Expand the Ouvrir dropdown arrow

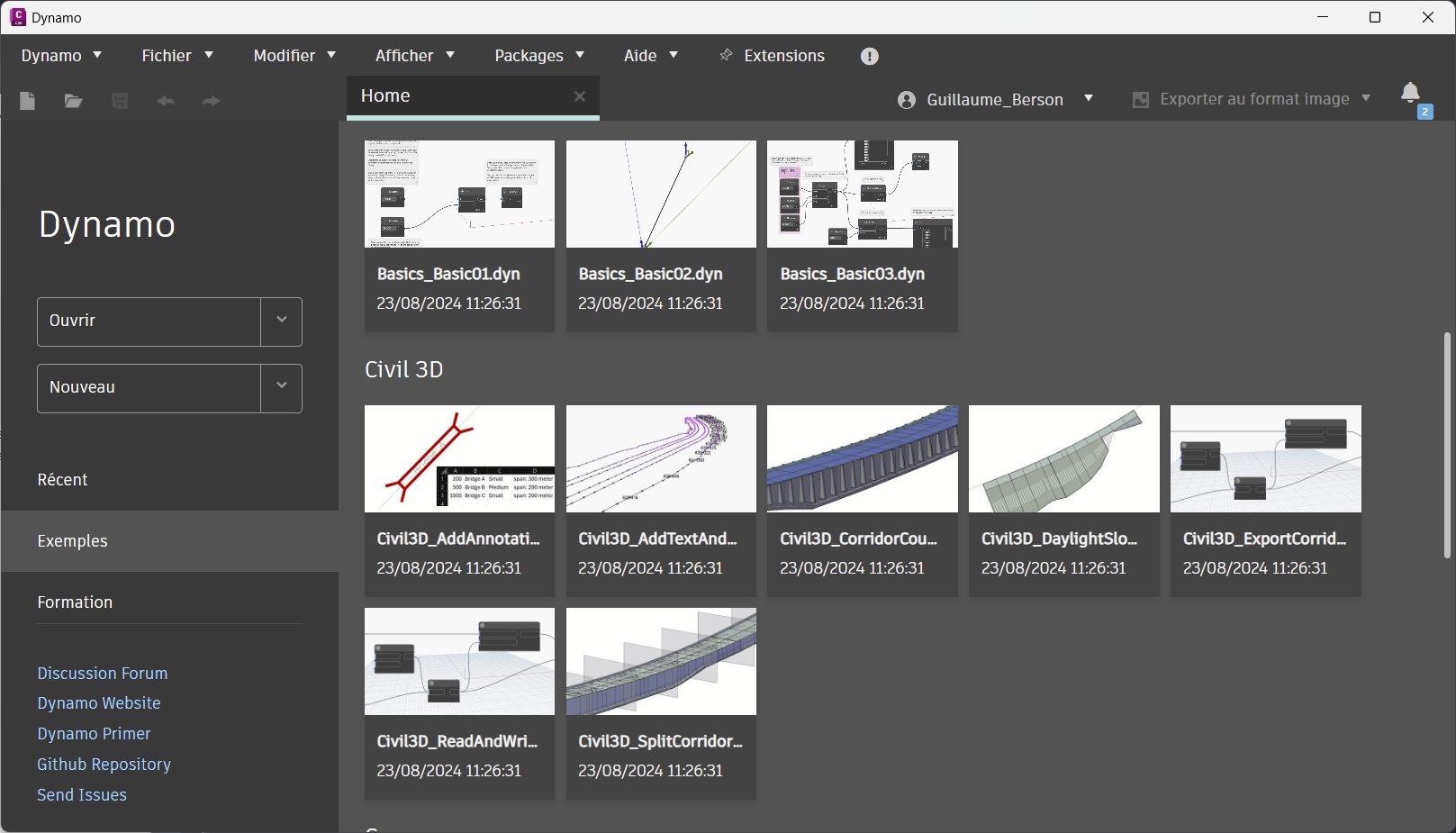click(282, 321)
